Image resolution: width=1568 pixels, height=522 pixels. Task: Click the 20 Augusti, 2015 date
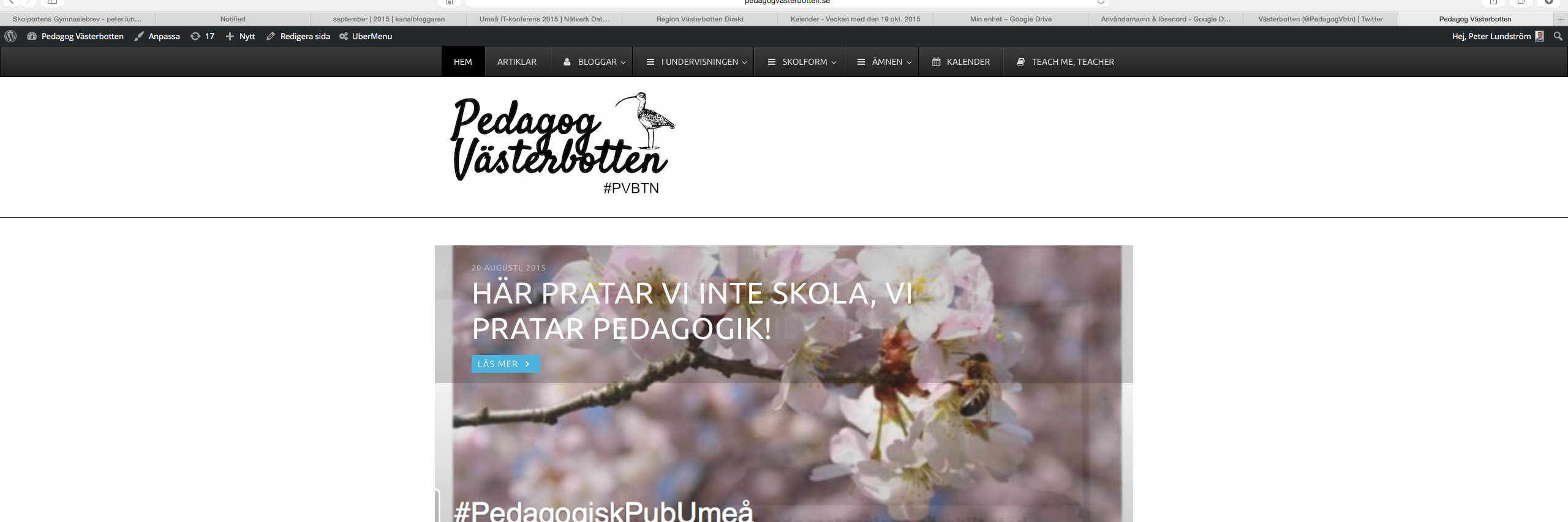[x=508, y=267]
